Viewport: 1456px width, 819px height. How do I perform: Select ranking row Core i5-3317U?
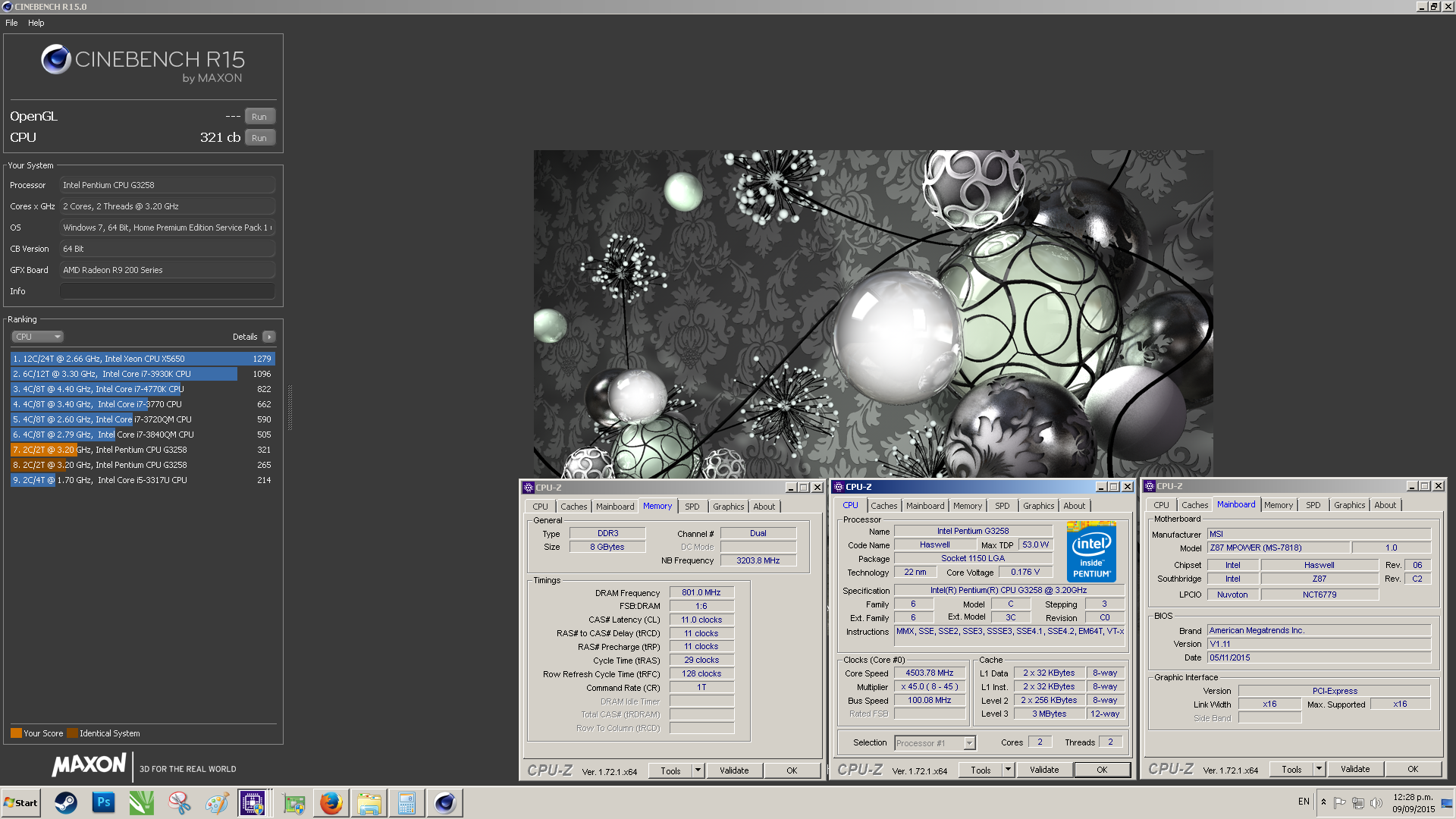(x=143, y=480)
